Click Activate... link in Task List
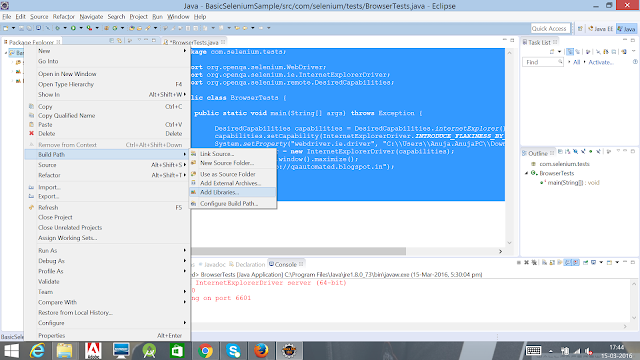The image size is (640, 360). [x=600, y=62]
